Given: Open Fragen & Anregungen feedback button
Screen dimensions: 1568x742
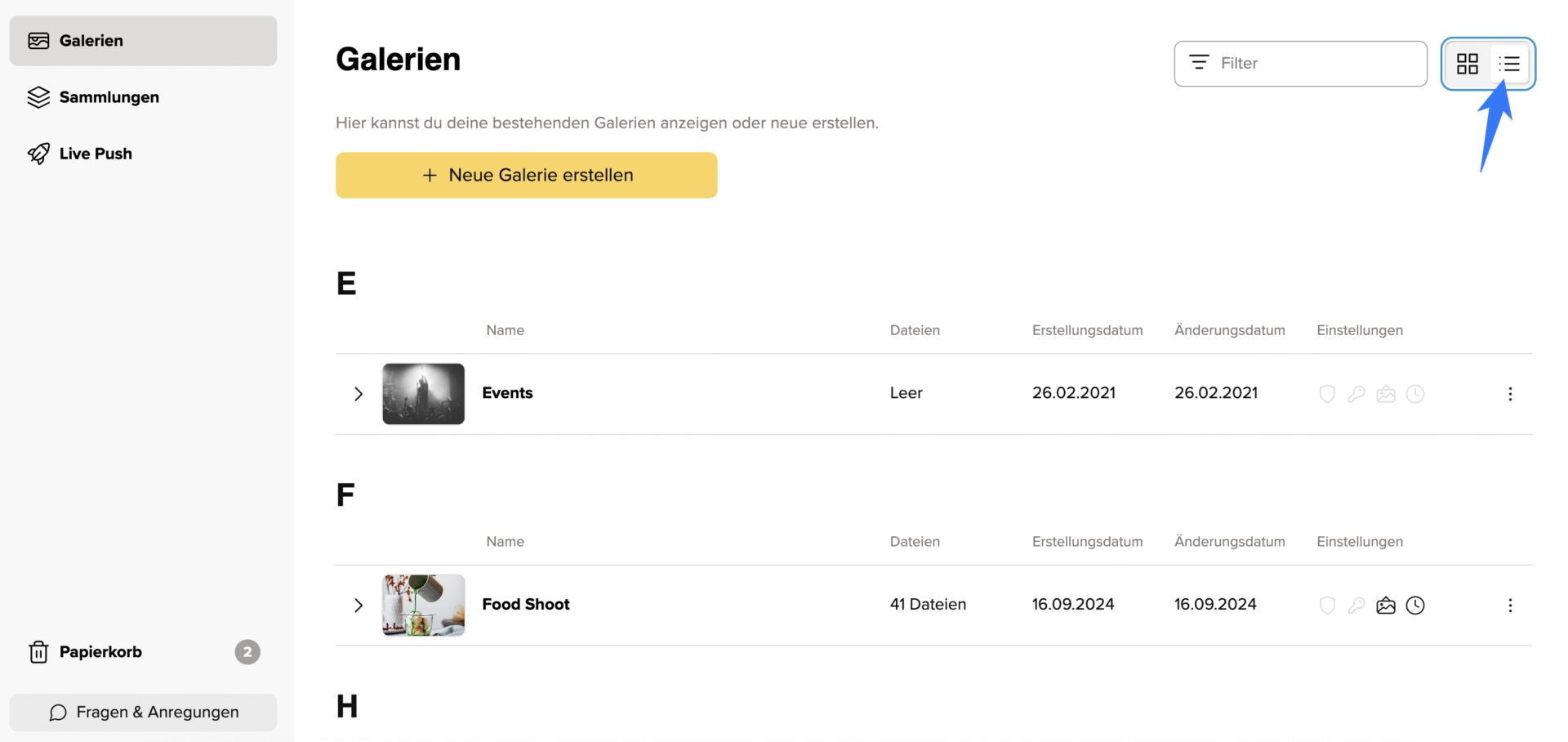Looking at the screenshot, I should [x=143, y=713].
